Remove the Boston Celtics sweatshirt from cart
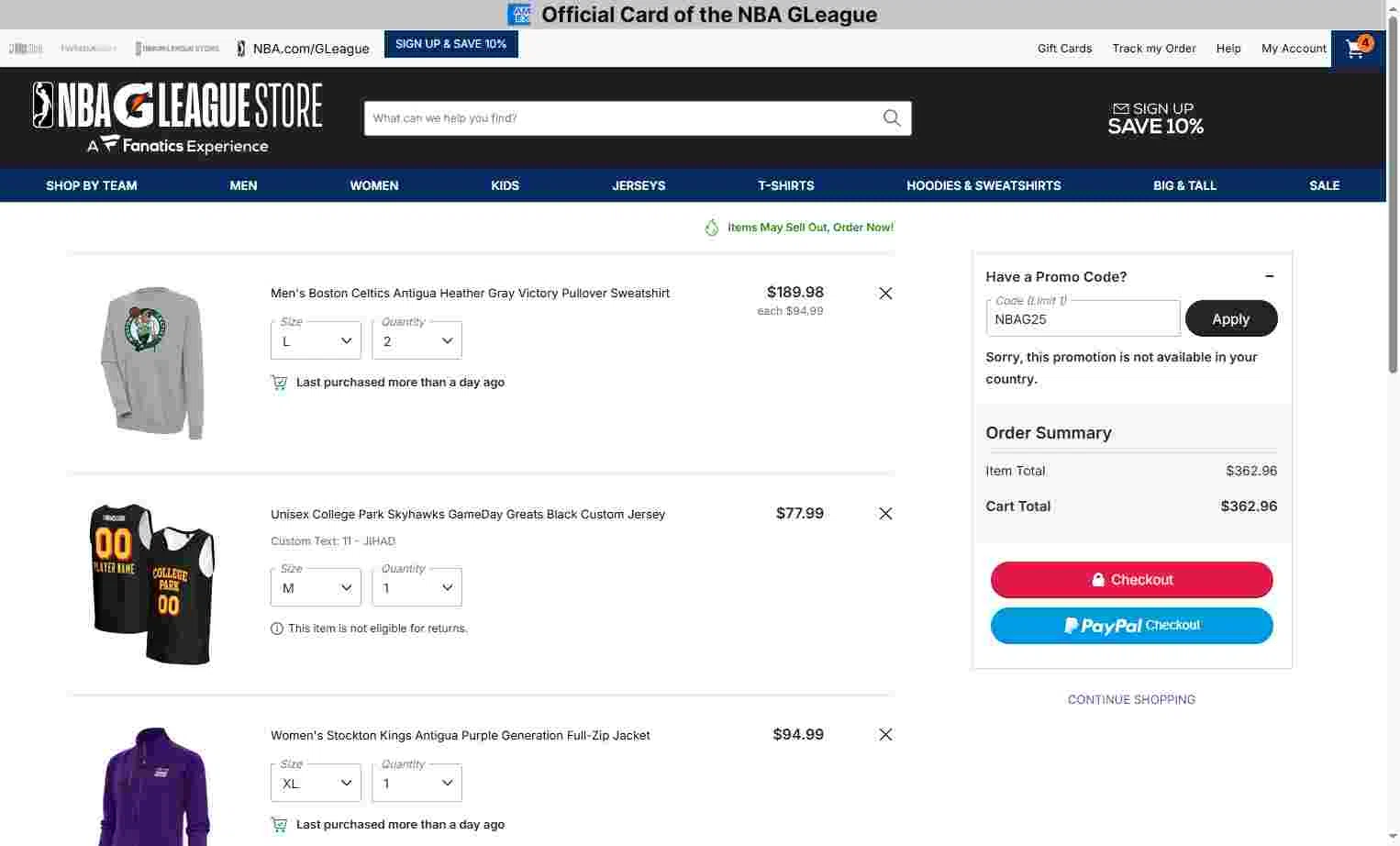The image size is (1400, 846). pos(885,294)
